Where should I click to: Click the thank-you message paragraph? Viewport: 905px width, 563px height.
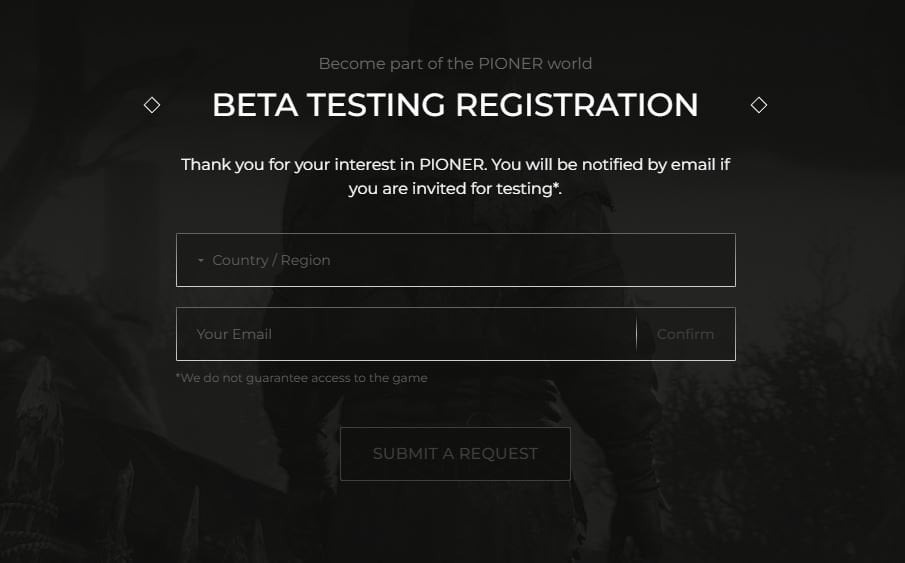pyautogui.click(x=455, y=176)
